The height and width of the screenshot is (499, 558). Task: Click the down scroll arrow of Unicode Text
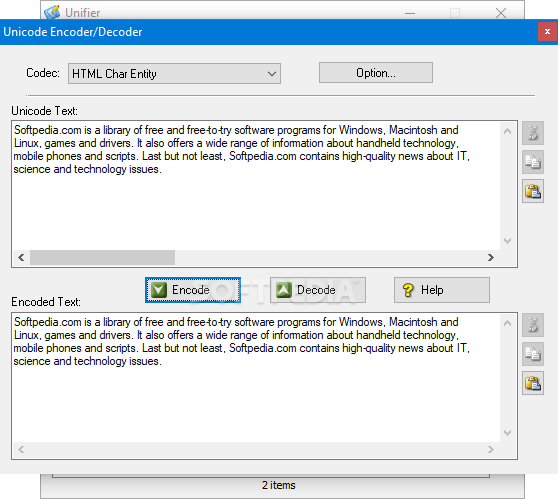tap(508, 241)
